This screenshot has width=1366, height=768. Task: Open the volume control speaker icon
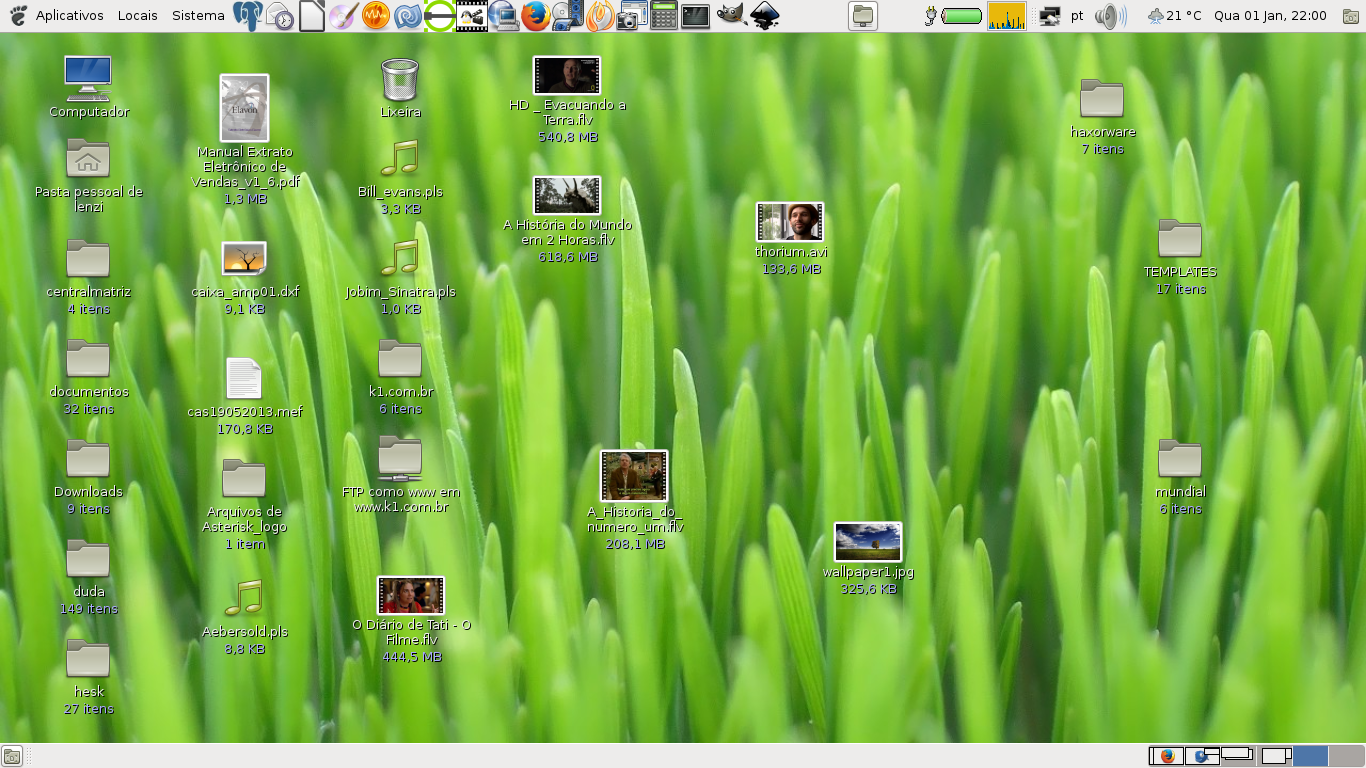click(x=1109, y=16)
